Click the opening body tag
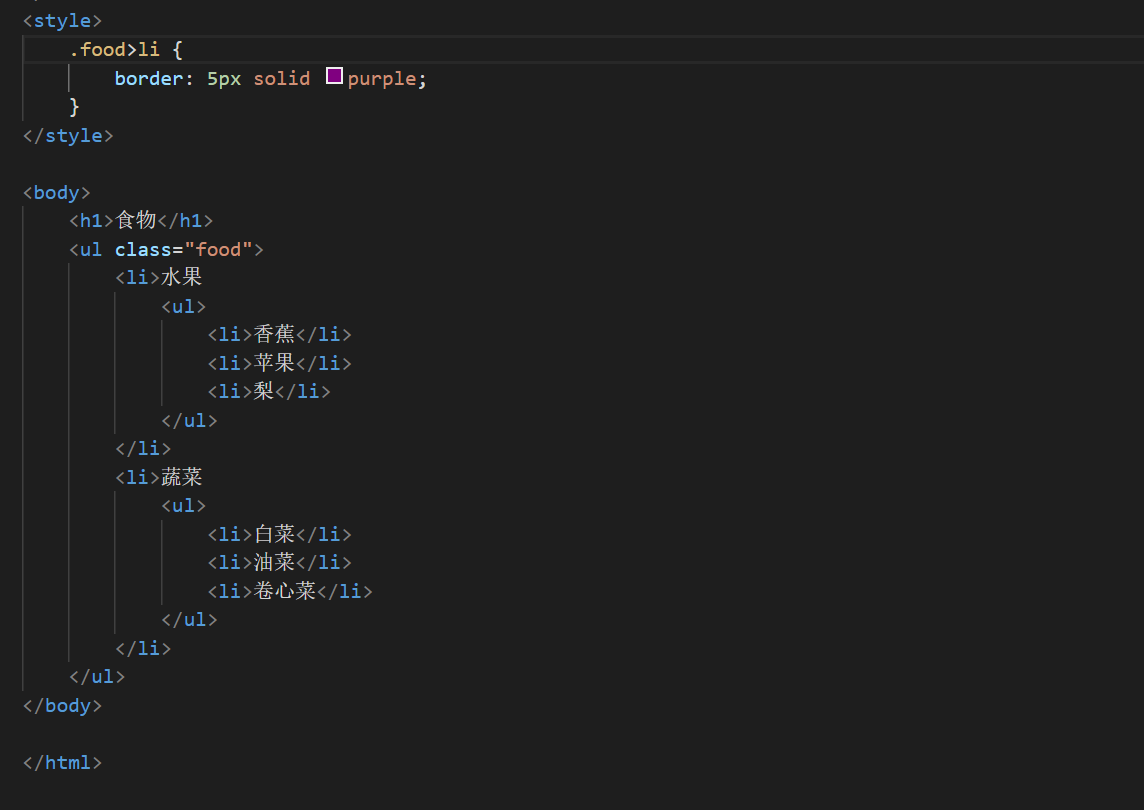Viewport: 1144px width, 810px height. pos(55,191)
